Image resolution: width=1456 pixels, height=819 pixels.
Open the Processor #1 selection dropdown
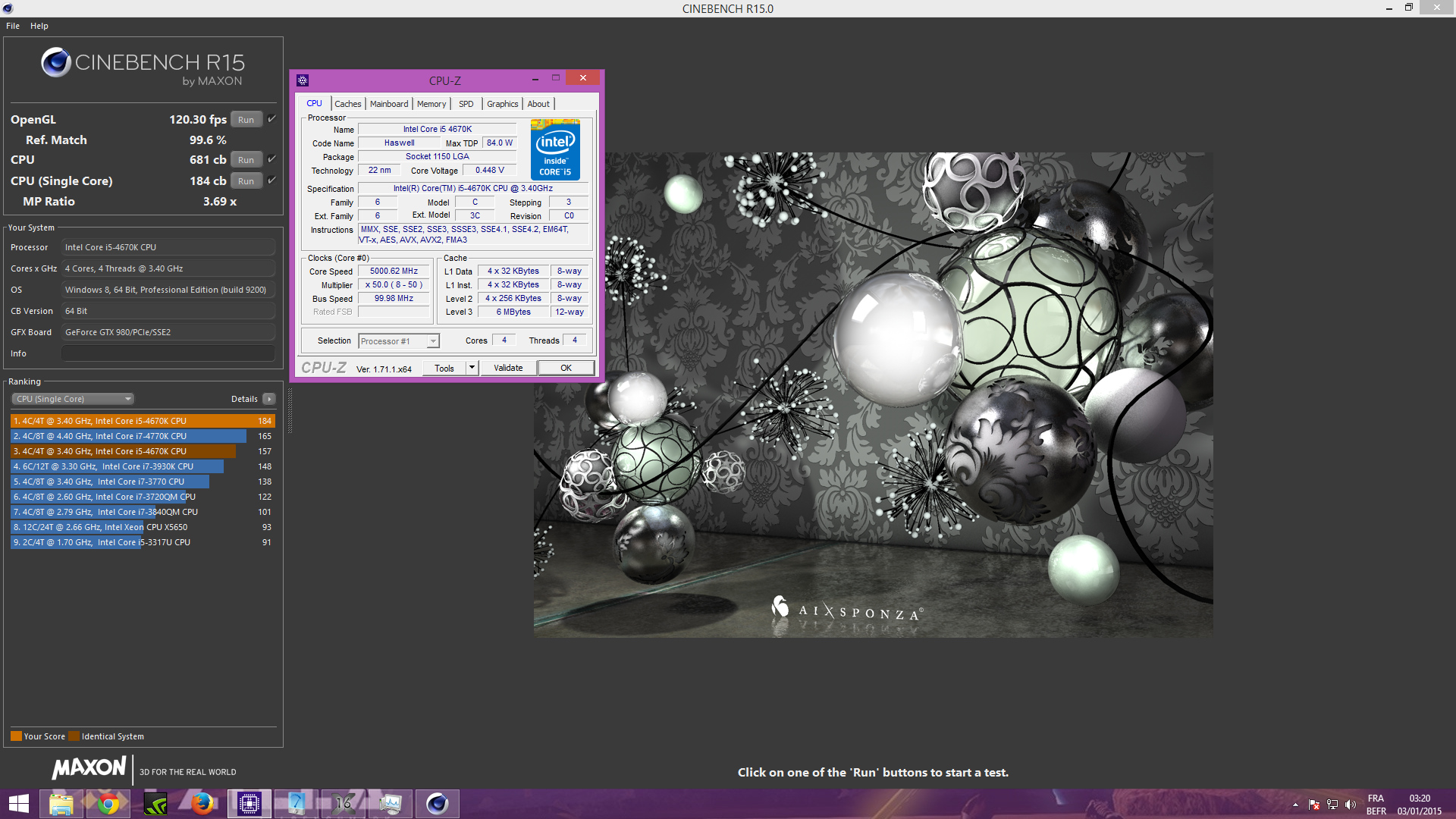399,341
